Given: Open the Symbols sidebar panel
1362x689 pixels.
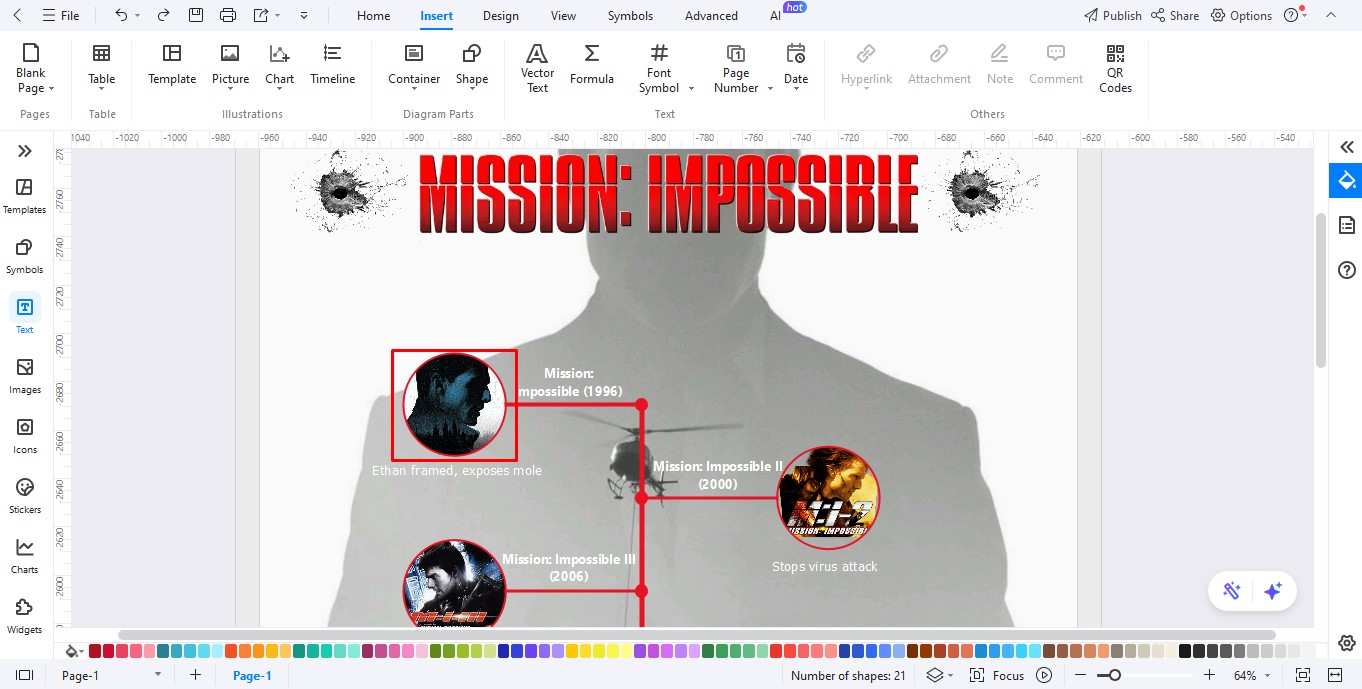Looking at the screenshot, I should tap(25, 256).
